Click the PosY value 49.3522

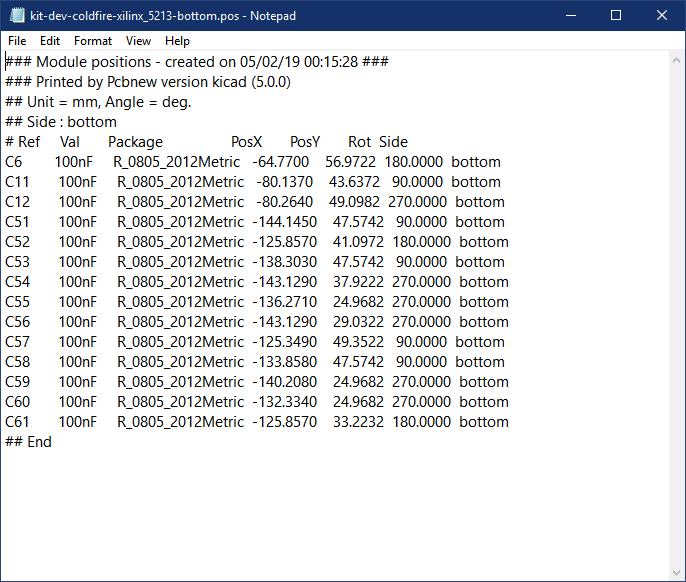[358, 342]
